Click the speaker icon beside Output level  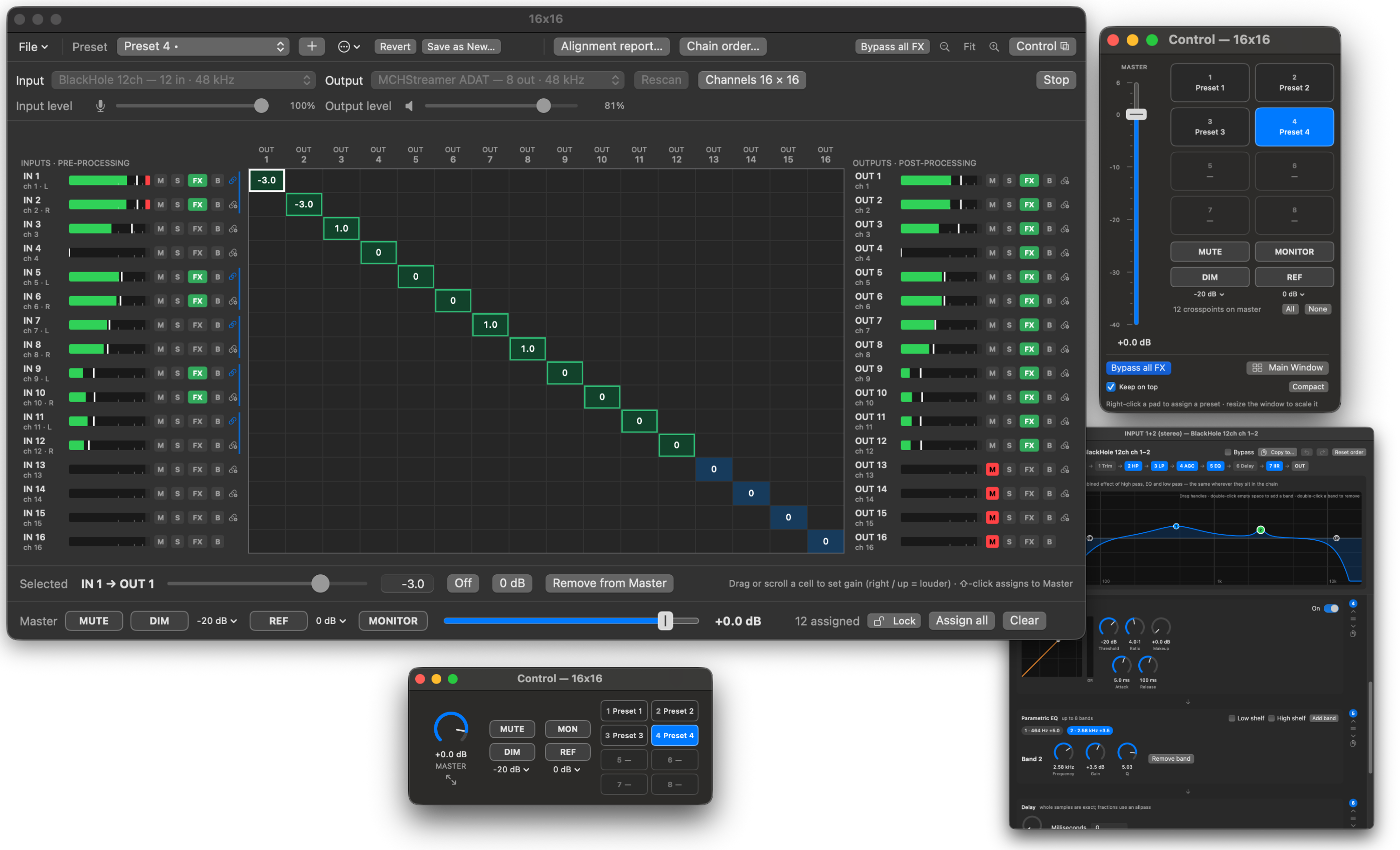(409, 106)
